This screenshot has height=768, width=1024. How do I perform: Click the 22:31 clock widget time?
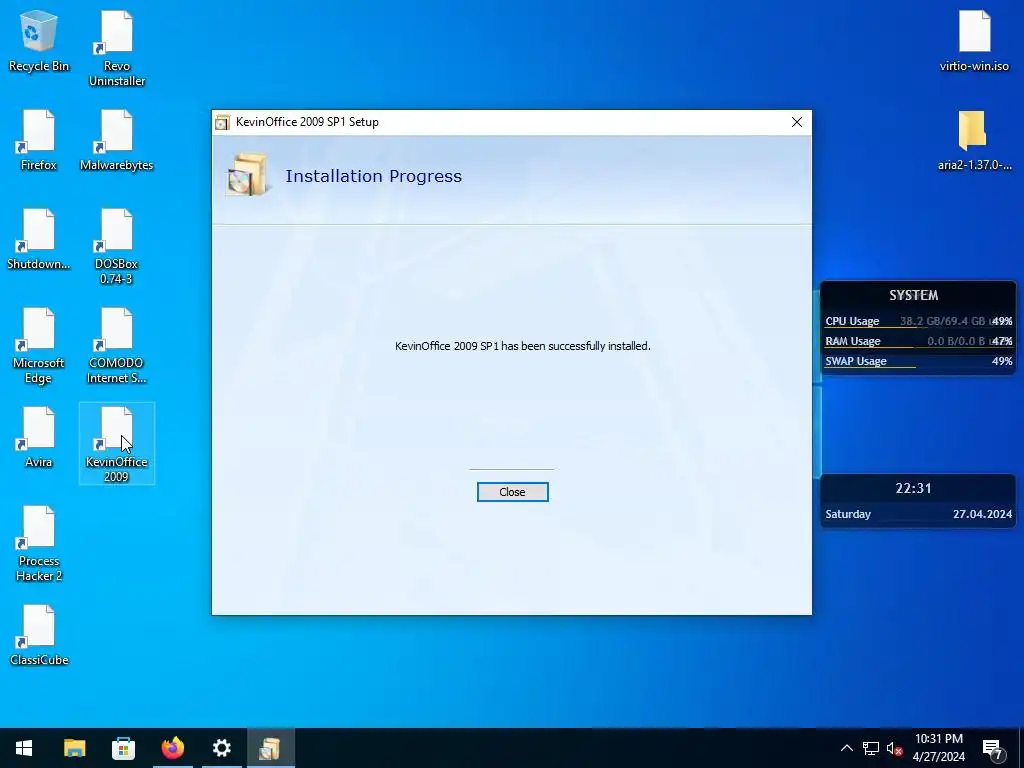coord(913,488)
